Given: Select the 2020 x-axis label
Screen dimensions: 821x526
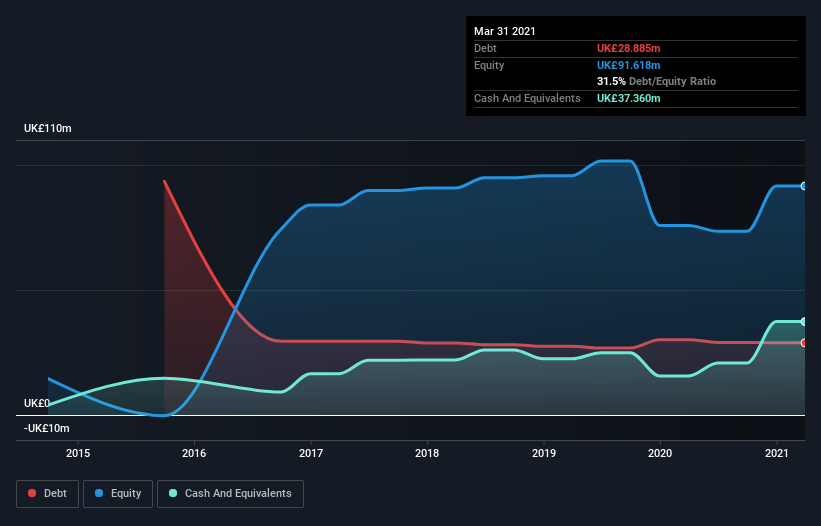Looking at the screenshot, I should pyautogui.click(x=660, y=453).
